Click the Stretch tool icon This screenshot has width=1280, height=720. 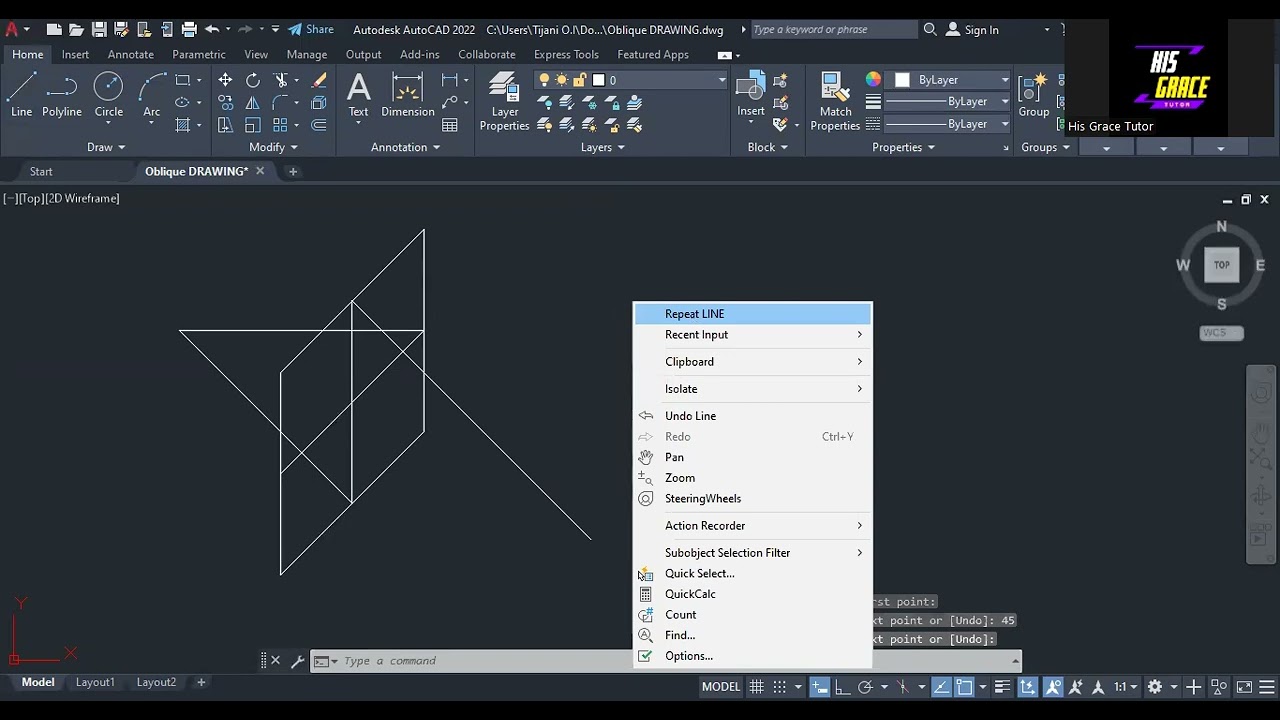pyautogui.click(x=225, y=125)
